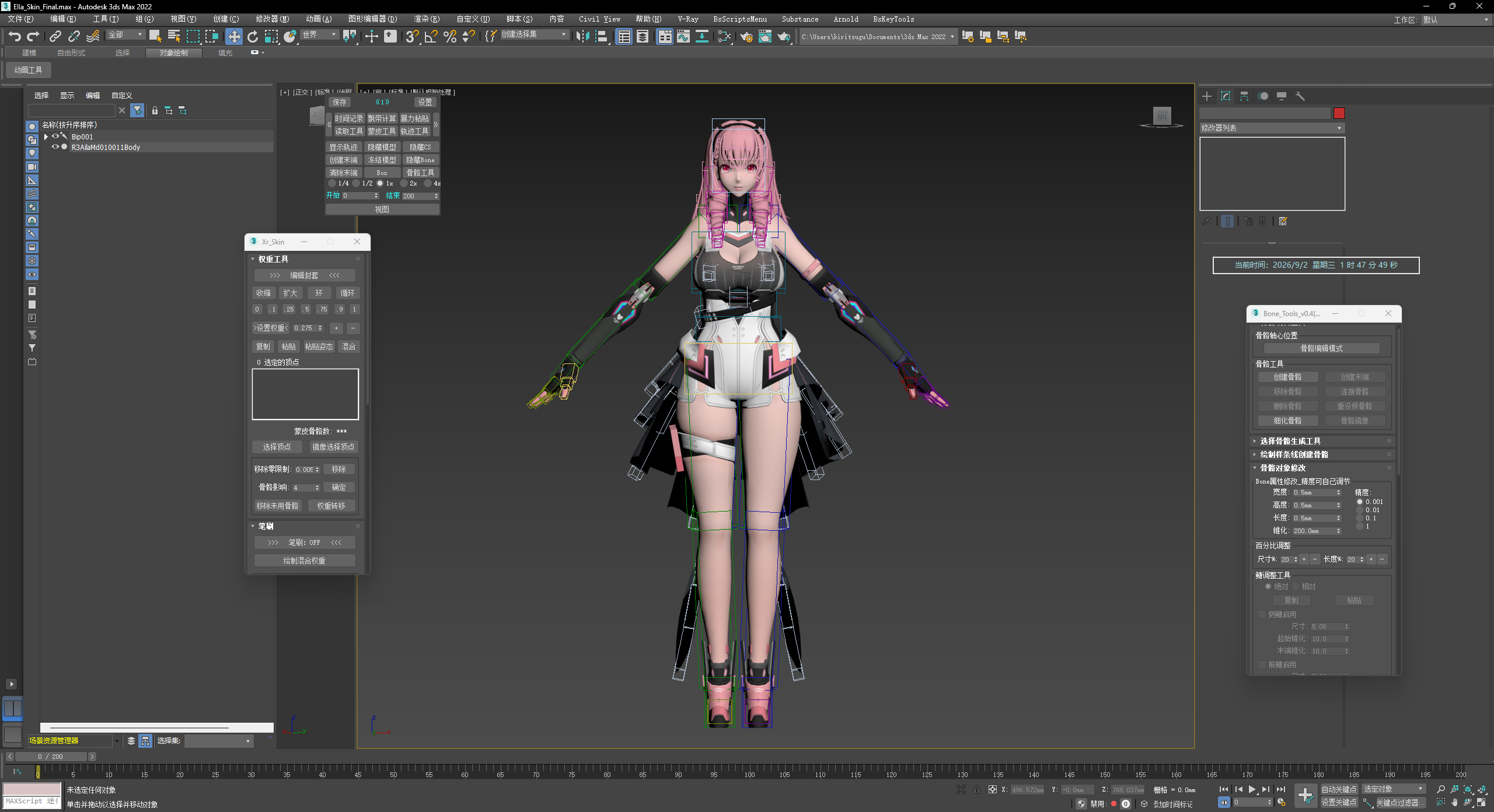The image size is (1494, 812).
Task: Click the 骨骼编辑模式 button in Bone_Tools
Action: click(x=1322, y=348)
